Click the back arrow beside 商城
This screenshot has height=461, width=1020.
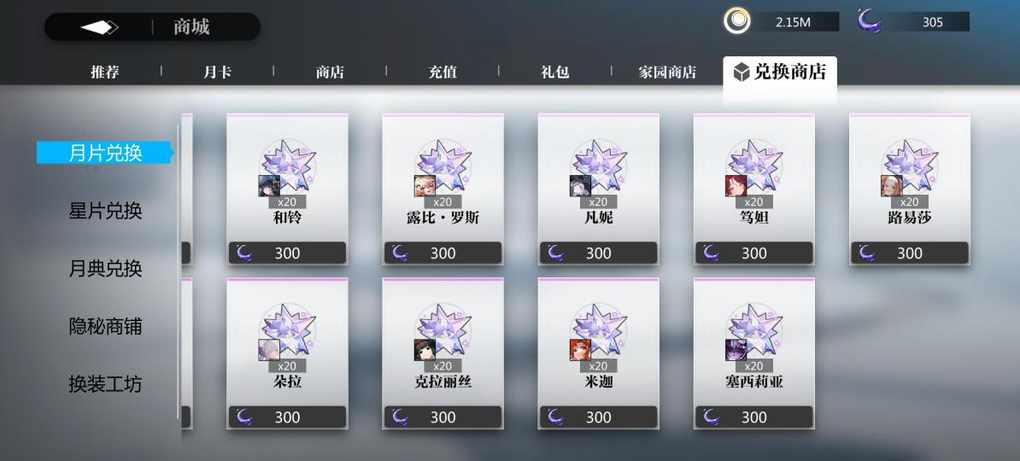(x=99, y=27)
